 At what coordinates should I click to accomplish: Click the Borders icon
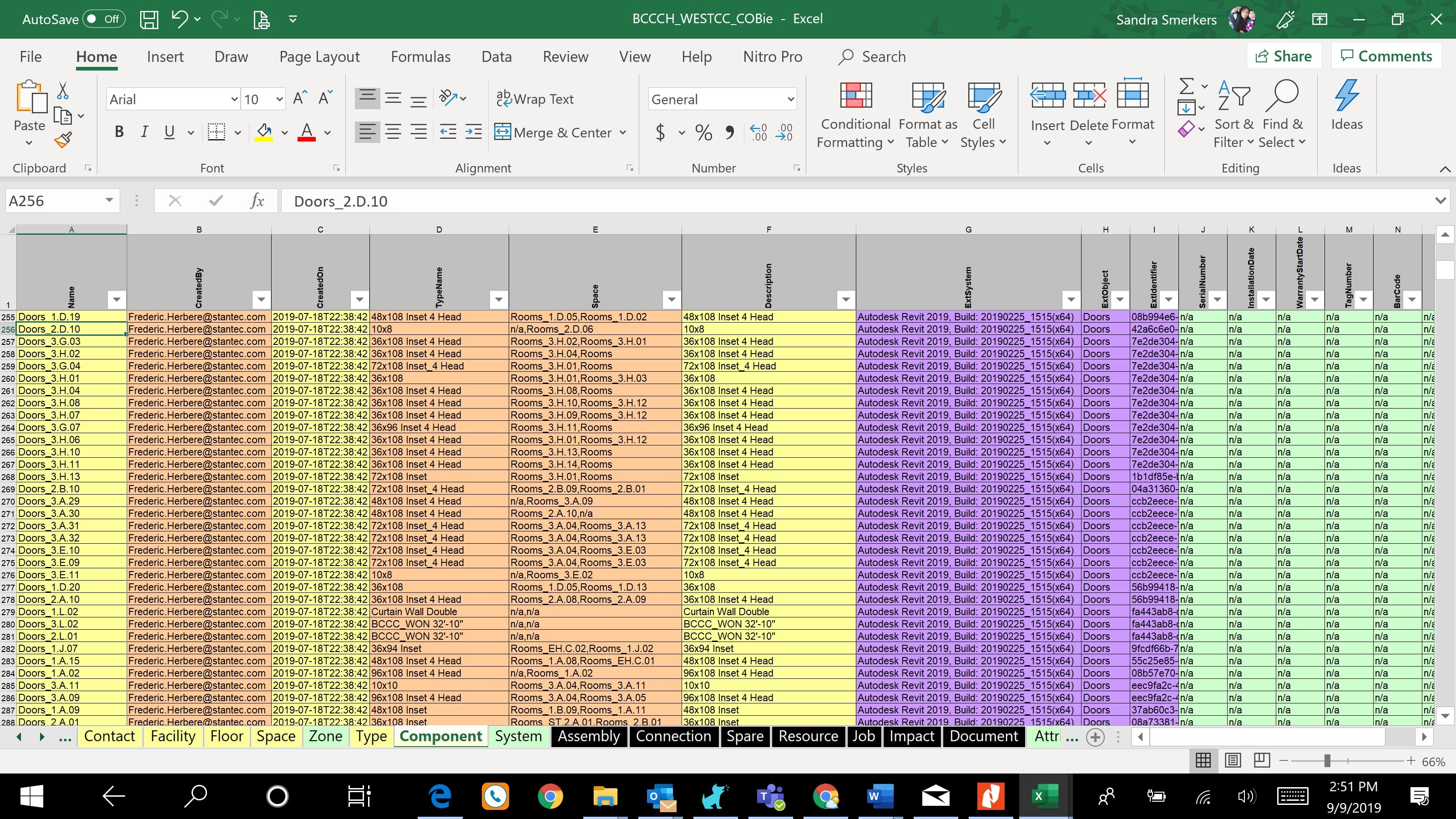click(216, 132)
